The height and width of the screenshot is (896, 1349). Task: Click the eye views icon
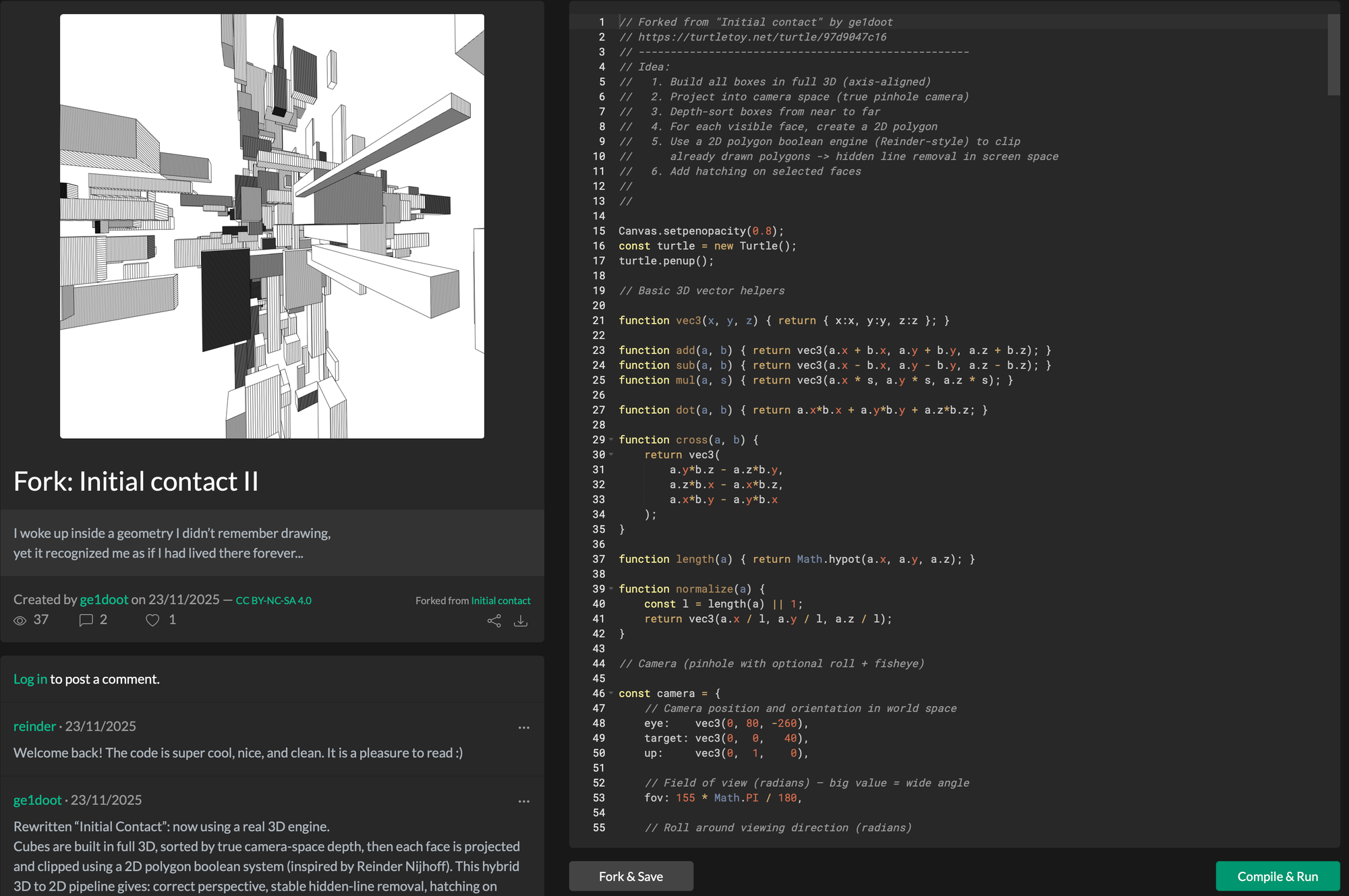[x=20, y=620]
